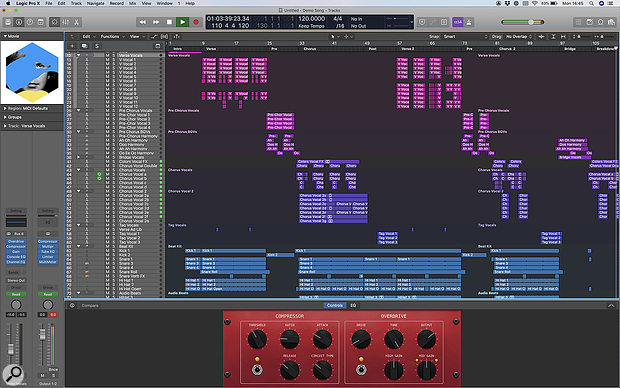Adjust the horizontal zoom slider
The width and height of the screenshot is (620, 388).
[x=601, y=36]
